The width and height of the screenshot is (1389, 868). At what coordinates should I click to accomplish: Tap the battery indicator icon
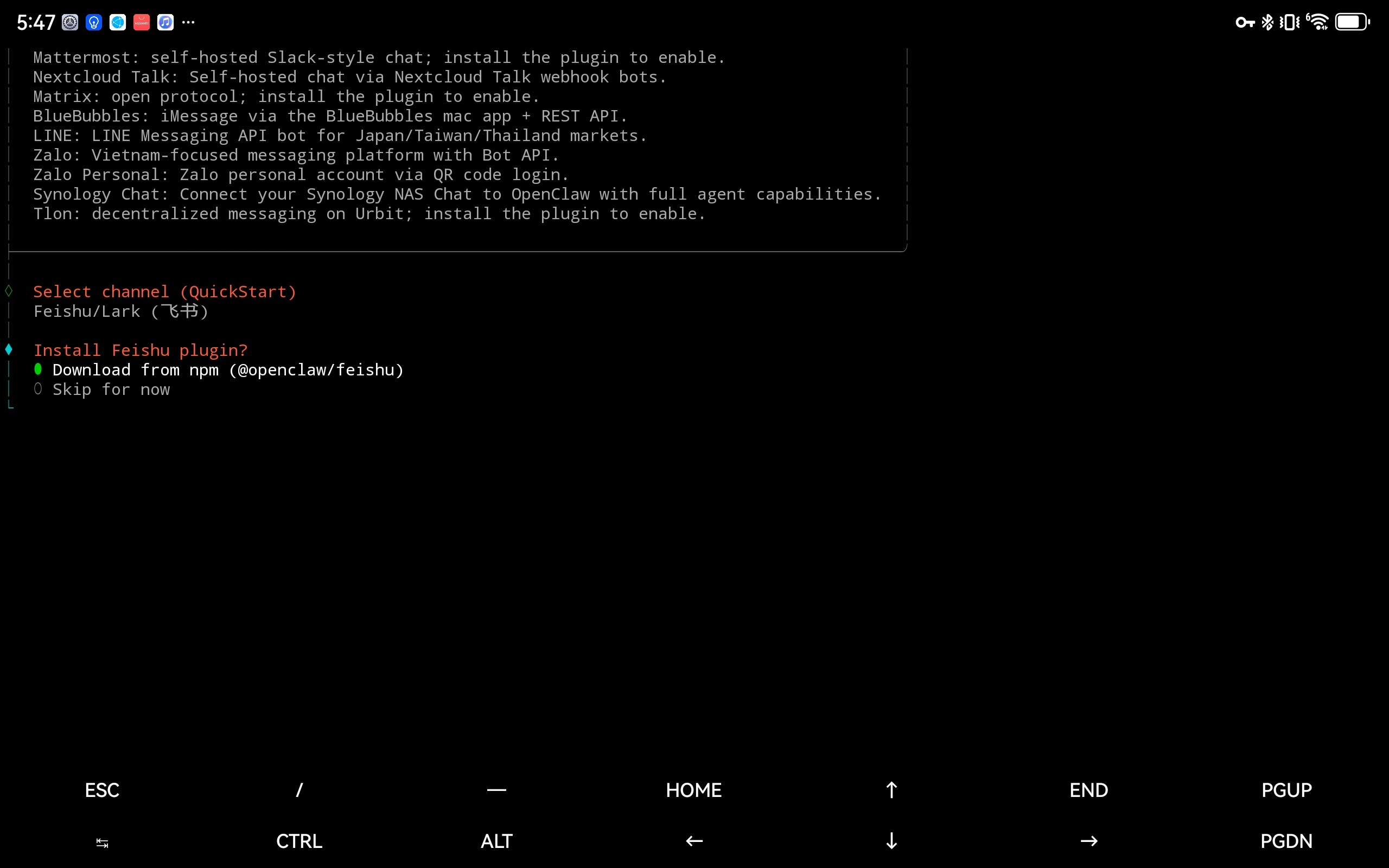[1352, 22]
